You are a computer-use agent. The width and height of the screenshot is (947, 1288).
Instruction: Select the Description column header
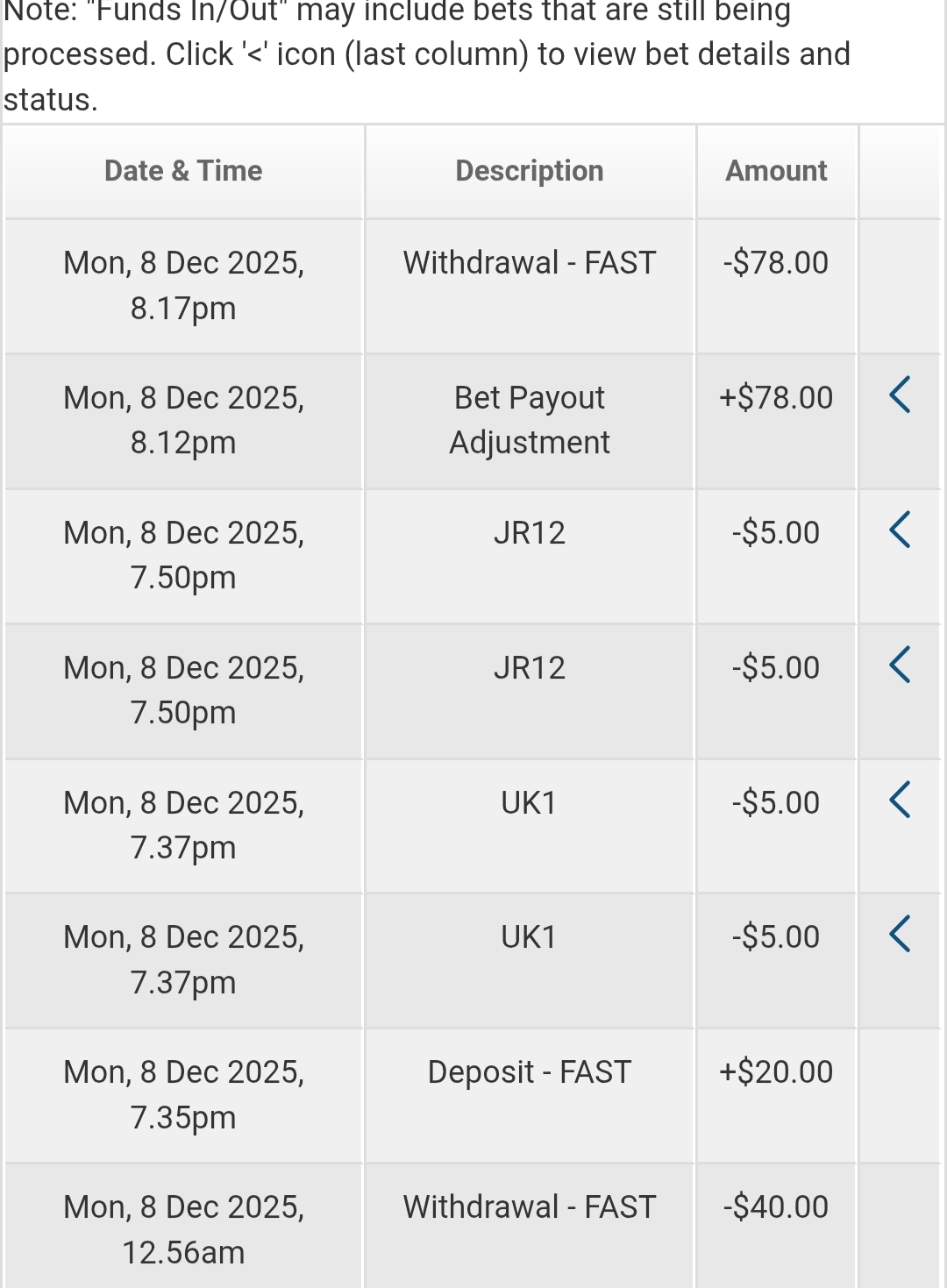pos(530,171)
